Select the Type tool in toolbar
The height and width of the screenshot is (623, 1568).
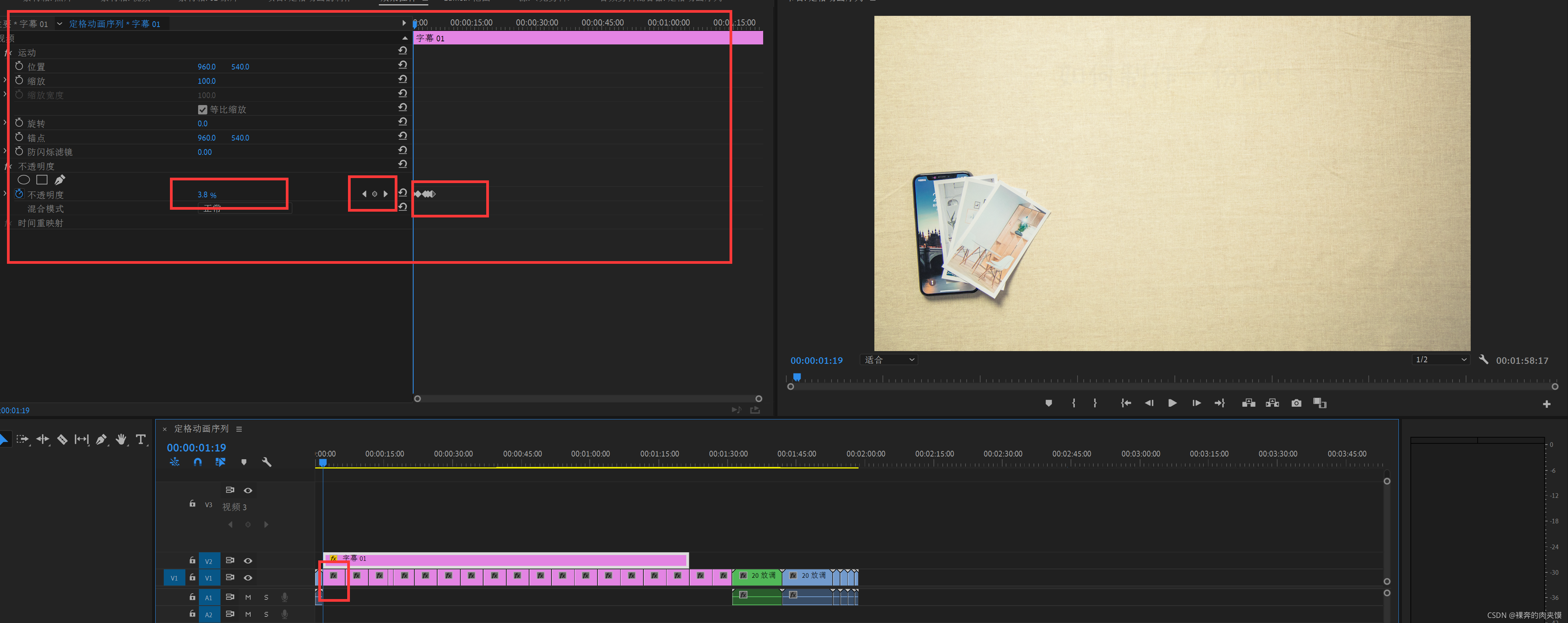coord(141,439)
